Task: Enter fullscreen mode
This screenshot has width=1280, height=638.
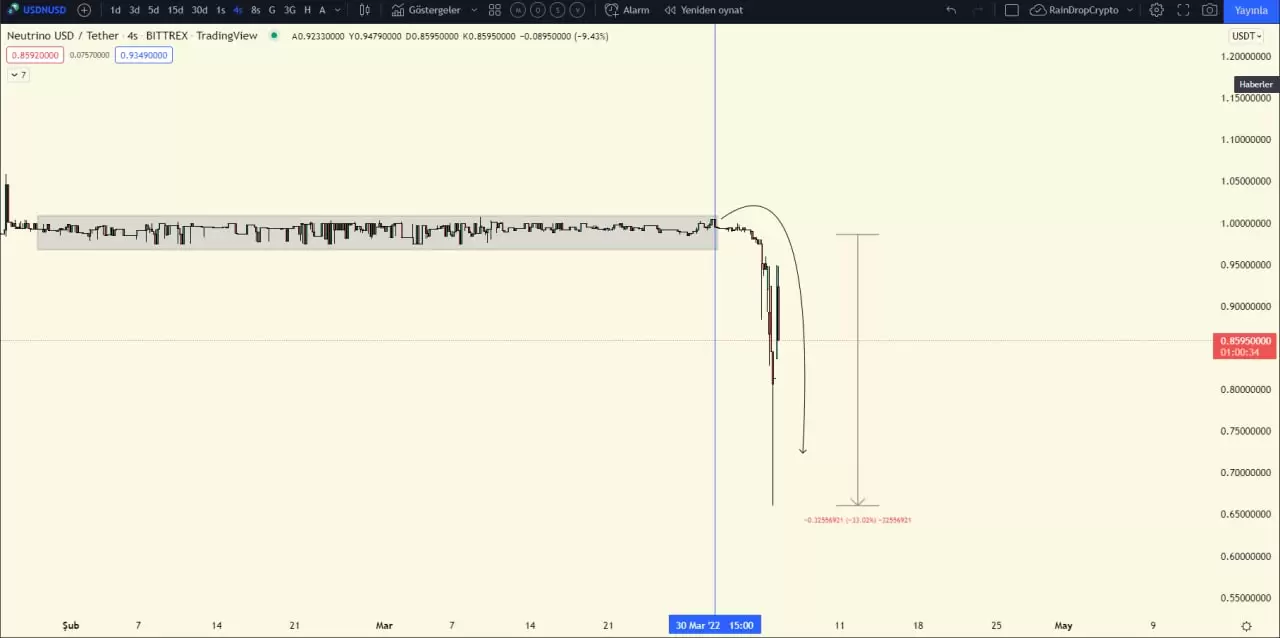Action: tap(1183, 10)
